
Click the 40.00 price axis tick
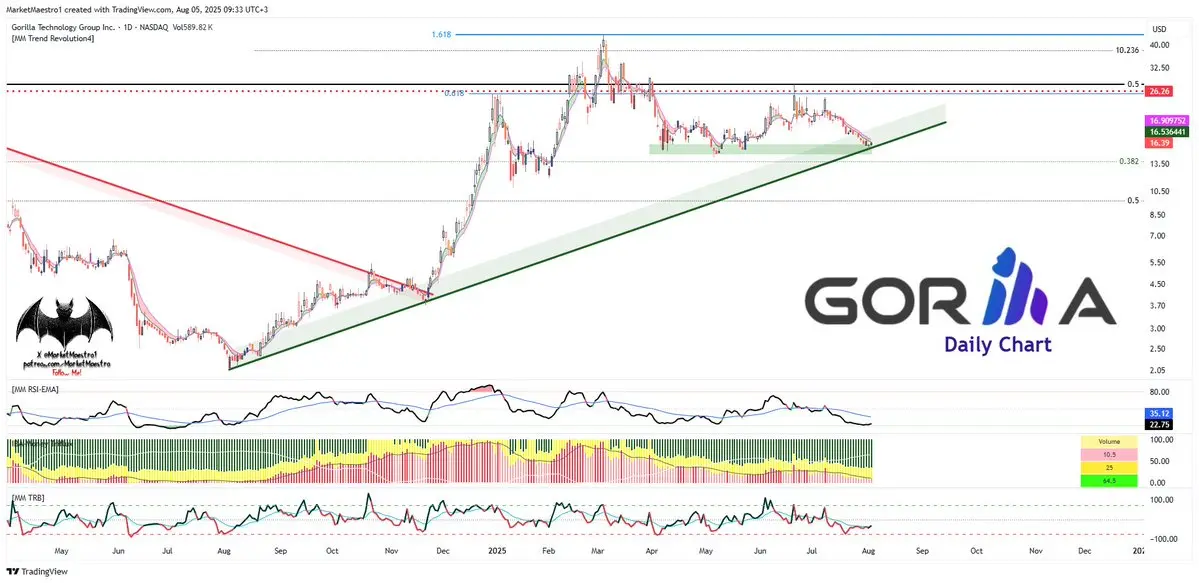click(x=1159, y=45)
